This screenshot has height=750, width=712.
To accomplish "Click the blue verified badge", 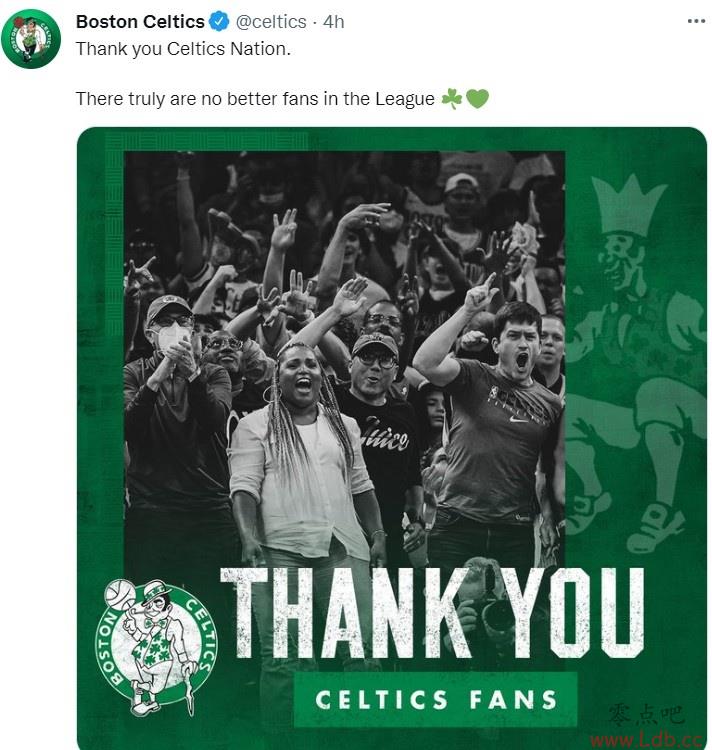I will pyautogui.click(x=219, y=22).
